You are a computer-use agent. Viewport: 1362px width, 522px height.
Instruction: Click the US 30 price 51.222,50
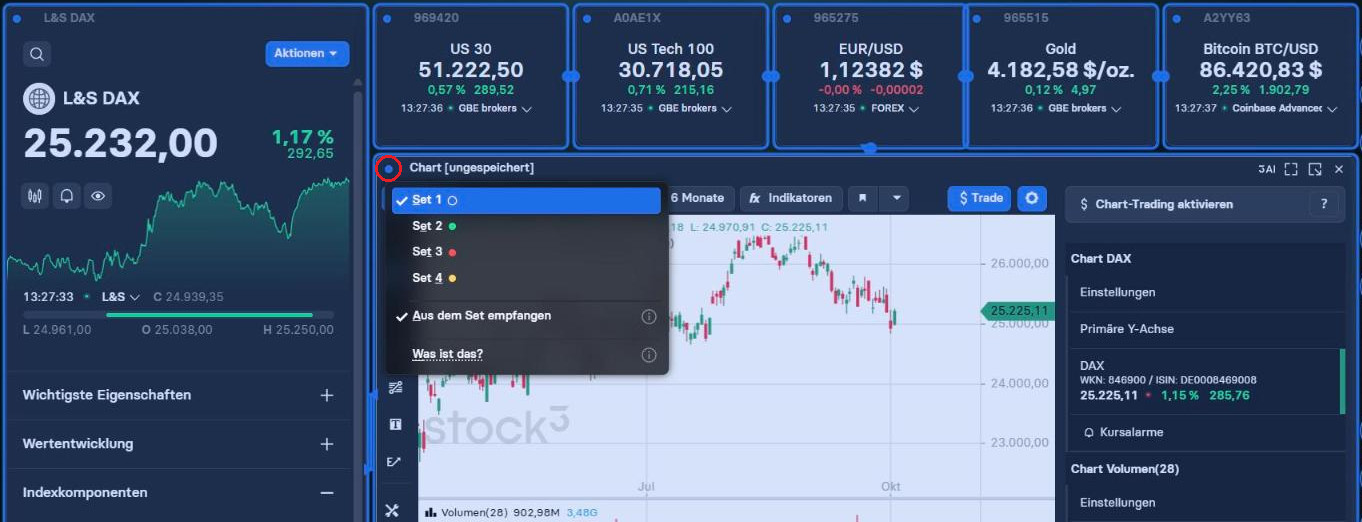tap(471, 70)
